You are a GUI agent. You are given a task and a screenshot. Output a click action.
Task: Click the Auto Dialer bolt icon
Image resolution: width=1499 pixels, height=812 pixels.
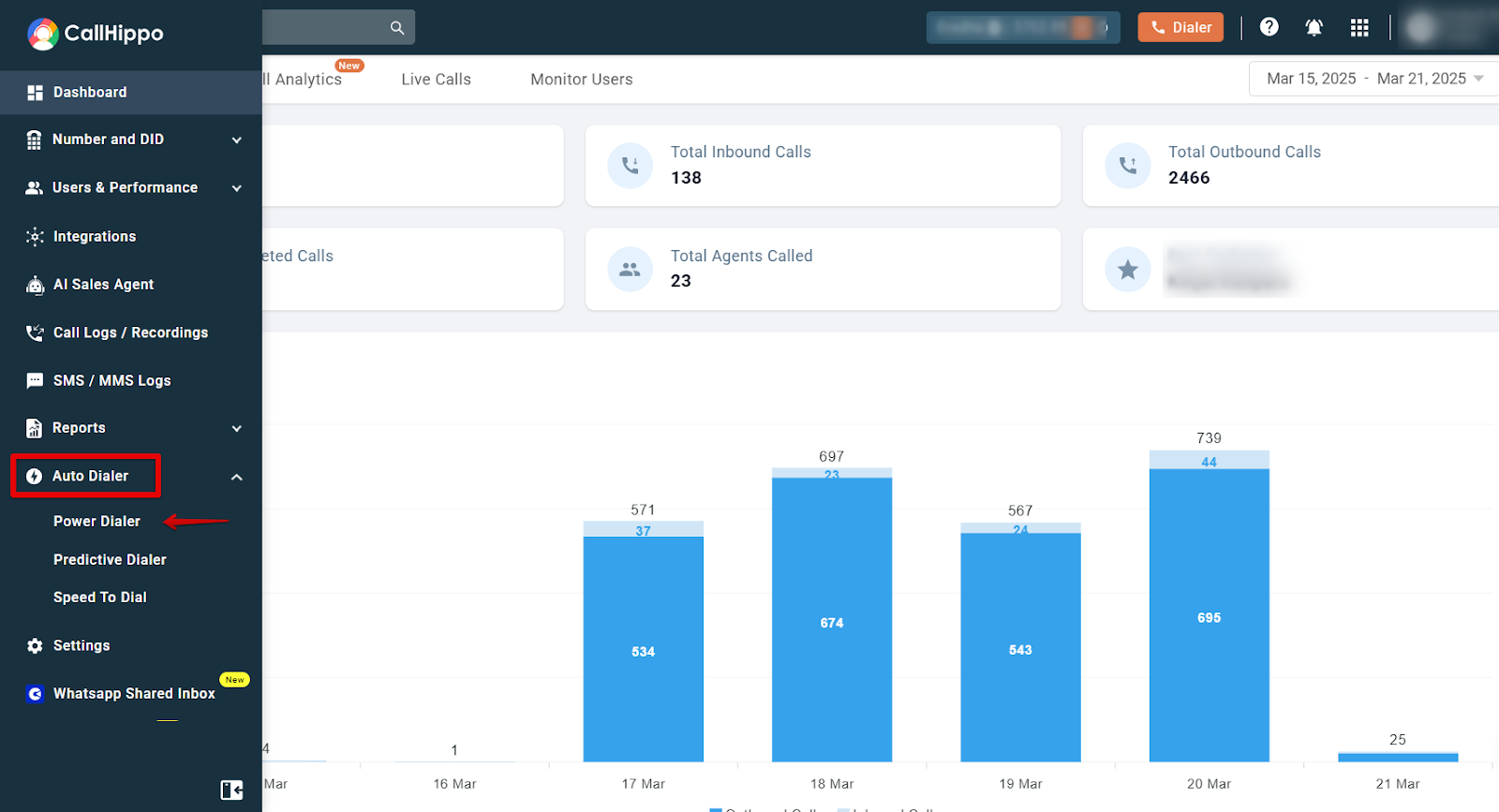coord(34,477)
